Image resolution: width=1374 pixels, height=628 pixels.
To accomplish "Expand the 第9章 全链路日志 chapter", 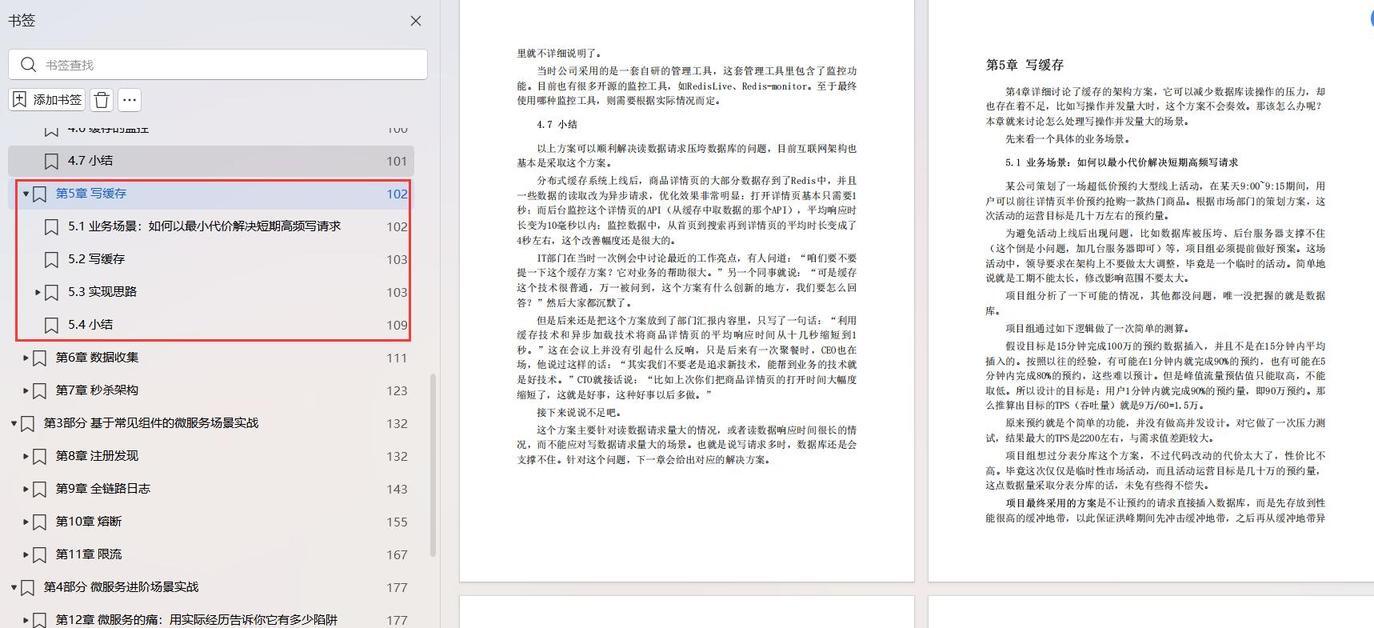I will coord(26,489).
